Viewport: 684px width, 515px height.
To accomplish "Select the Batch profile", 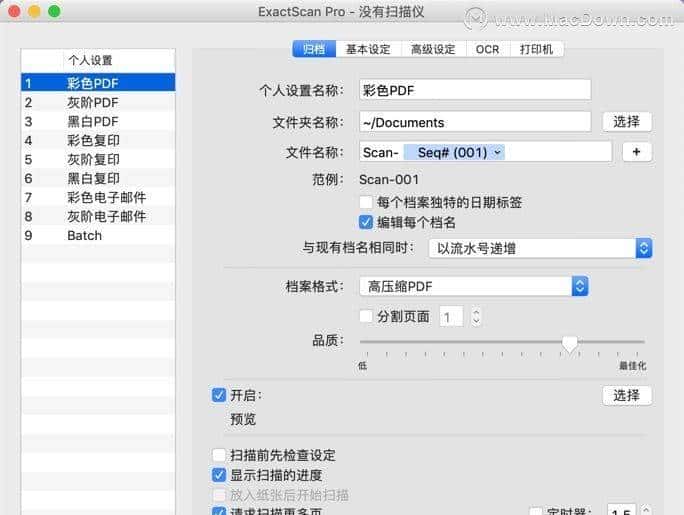I will 98,235.
